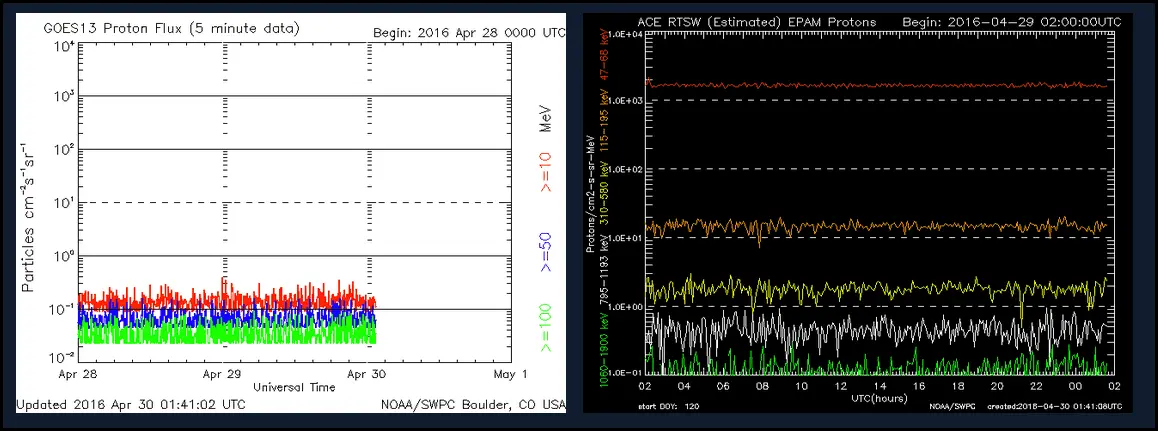Click the ACE RTSW EPAM Protons title
Viewport: 1158px width, 431px height.
coord(756,21)
